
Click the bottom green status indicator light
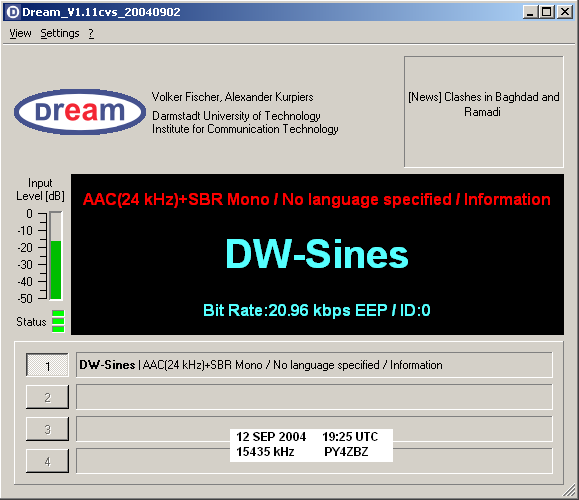58,329
